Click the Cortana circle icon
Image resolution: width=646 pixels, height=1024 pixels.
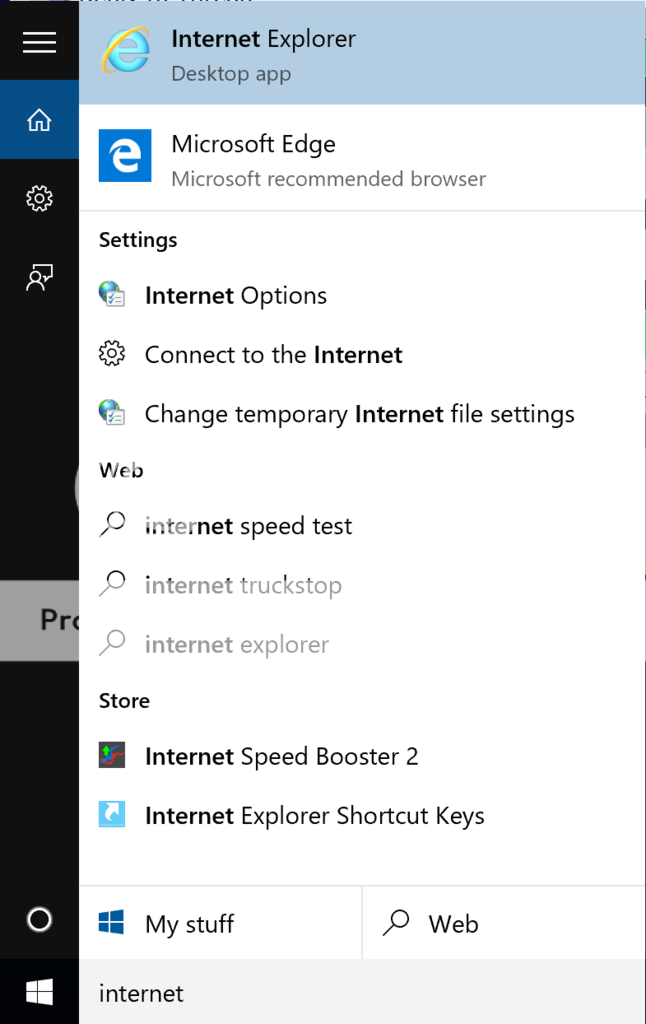39,920
